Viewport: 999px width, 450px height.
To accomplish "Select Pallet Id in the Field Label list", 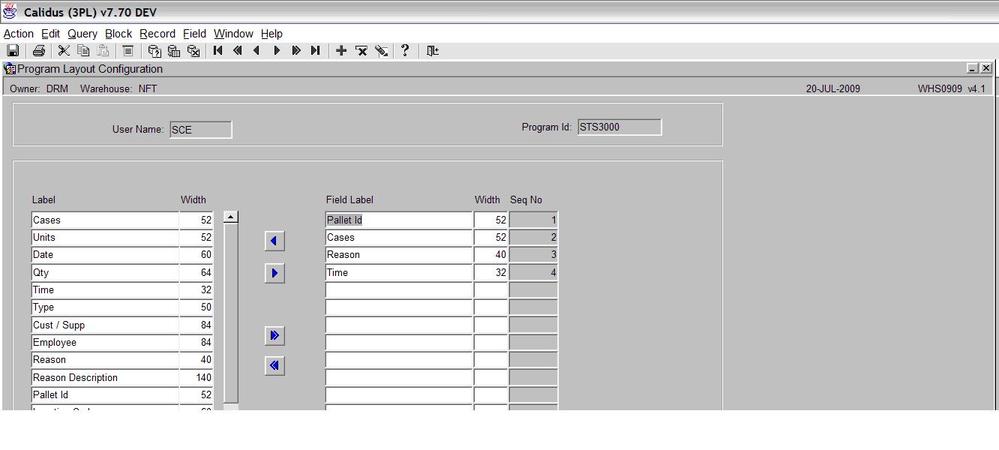I will 399,220.
